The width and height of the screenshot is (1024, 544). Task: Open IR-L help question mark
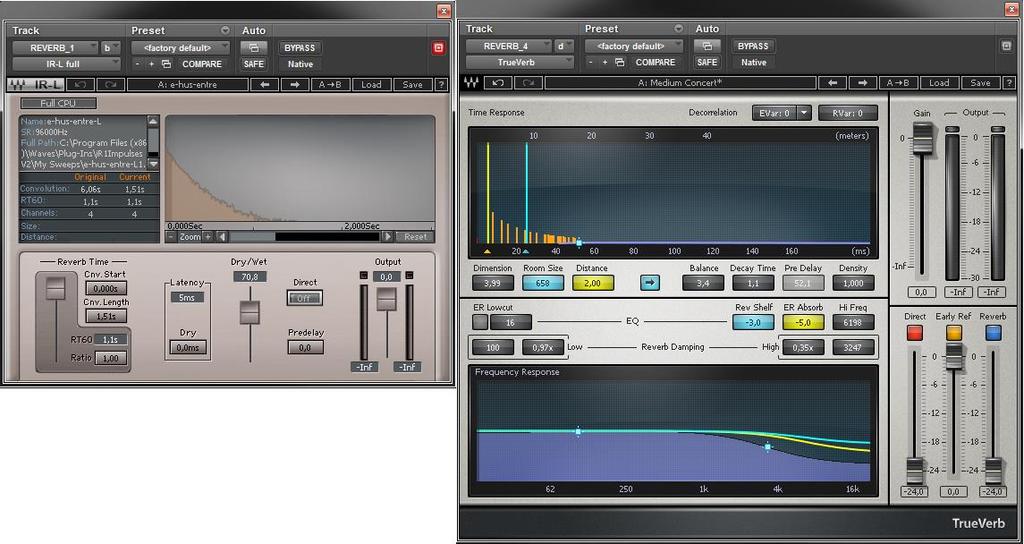[x=441, y=85]
